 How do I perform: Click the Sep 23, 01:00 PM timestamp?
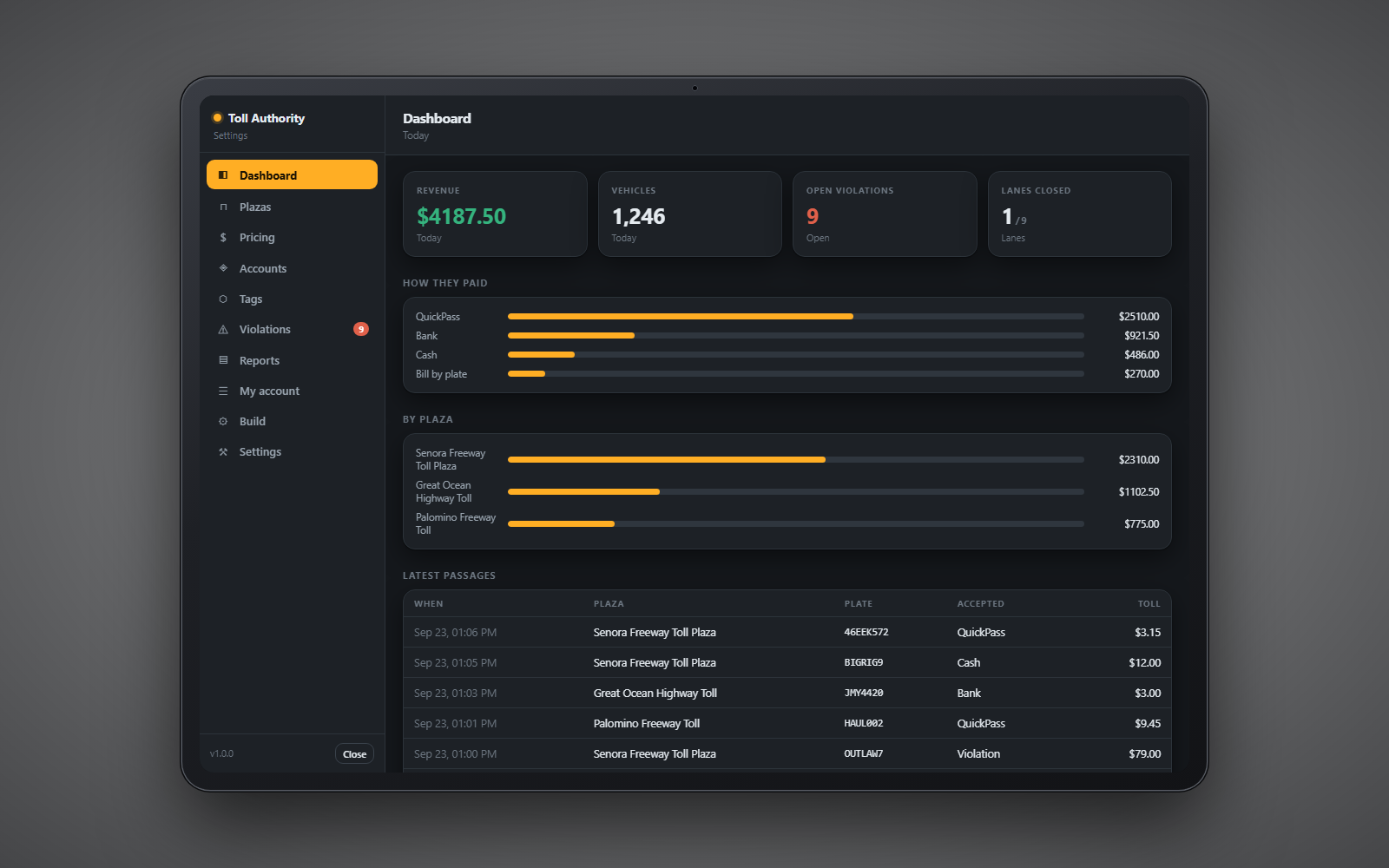tap(456, 754)
